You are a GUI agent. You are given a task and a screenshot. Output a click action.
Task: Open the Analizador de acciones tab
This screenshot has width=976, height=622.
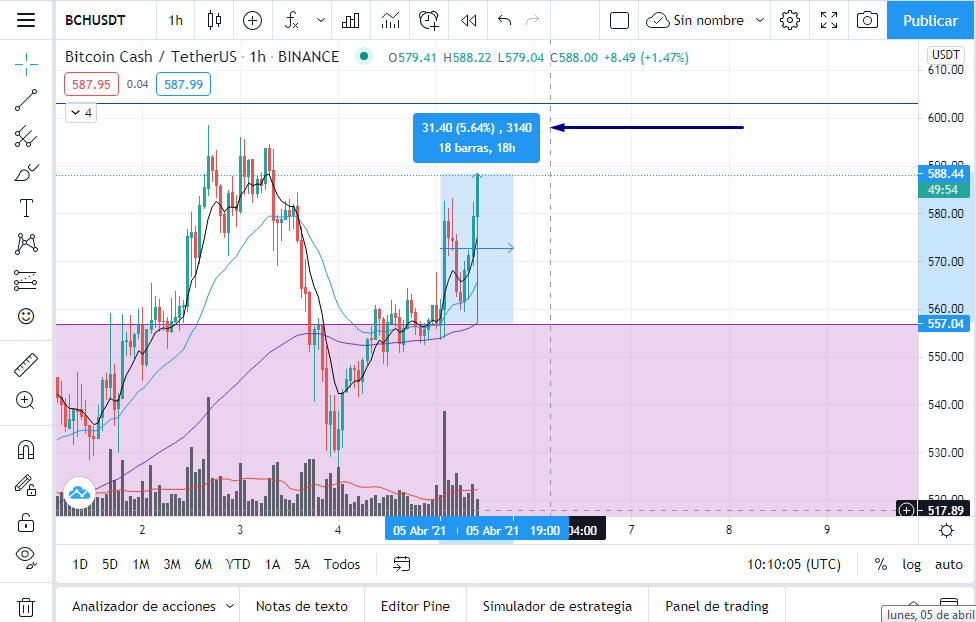point(144,606)
